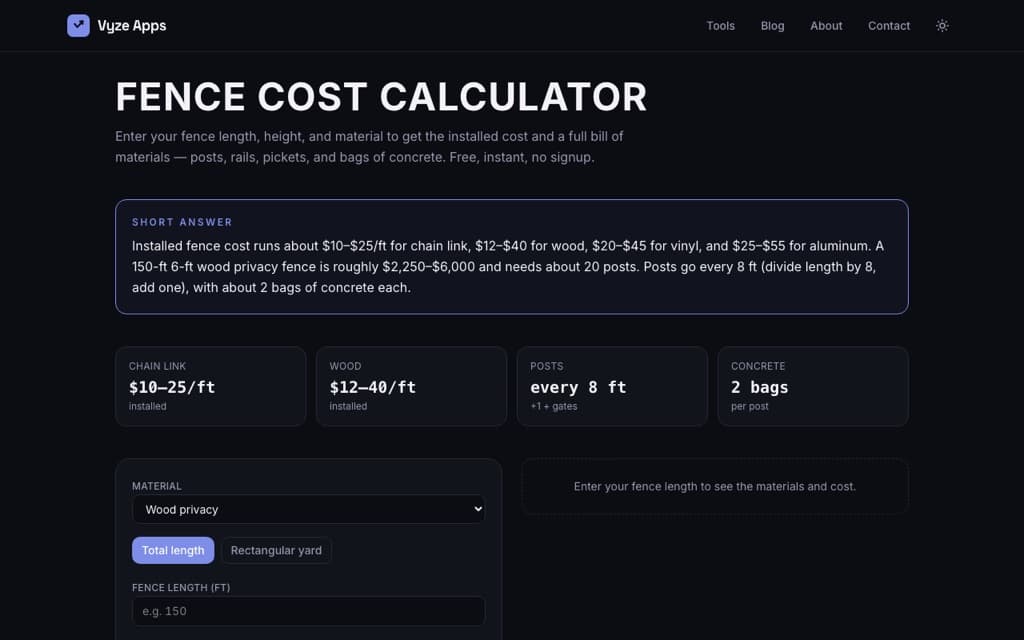Image resolution: width=1024 pixels, height=640 pixels.
Task: Go to the Blog page
Action: pyautogui.click(x=773, y=25)
